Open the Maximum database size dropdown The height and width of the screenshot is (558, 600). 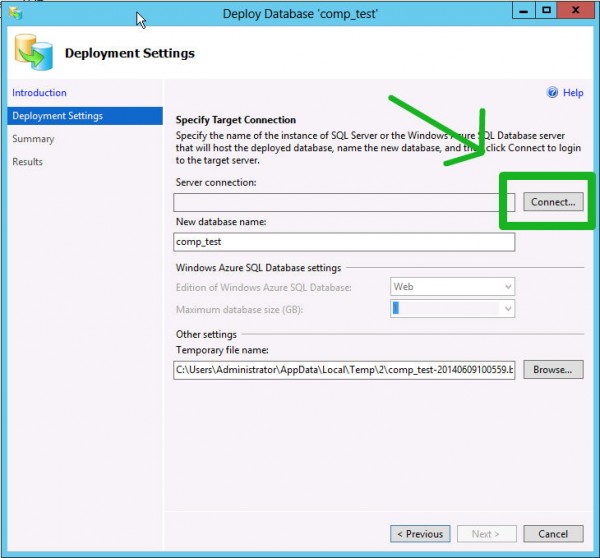(452, 308)
